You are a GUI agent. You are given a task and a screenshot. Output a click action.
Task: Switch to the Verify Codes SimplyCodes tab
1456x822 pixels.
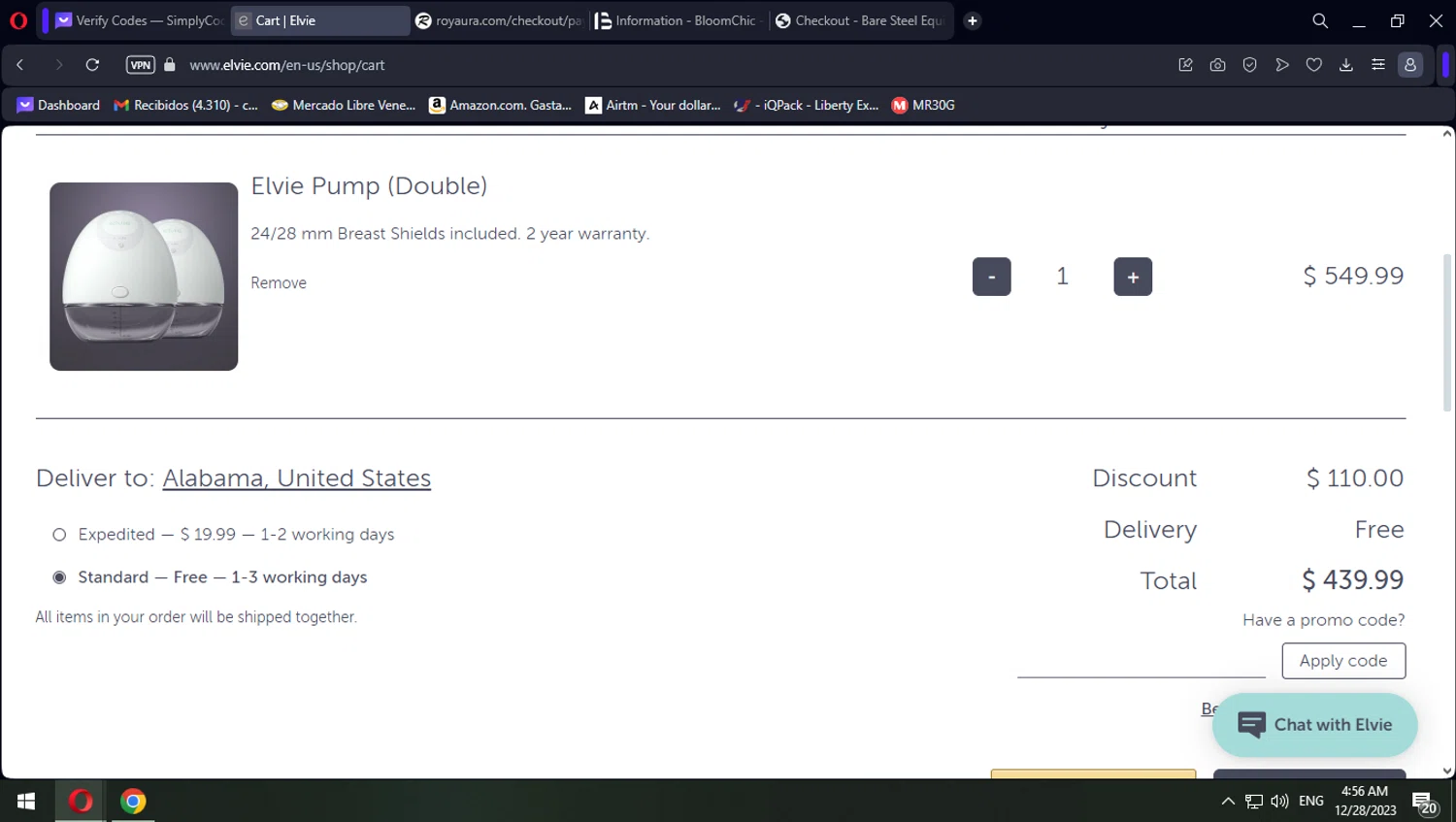click(140, 20)
